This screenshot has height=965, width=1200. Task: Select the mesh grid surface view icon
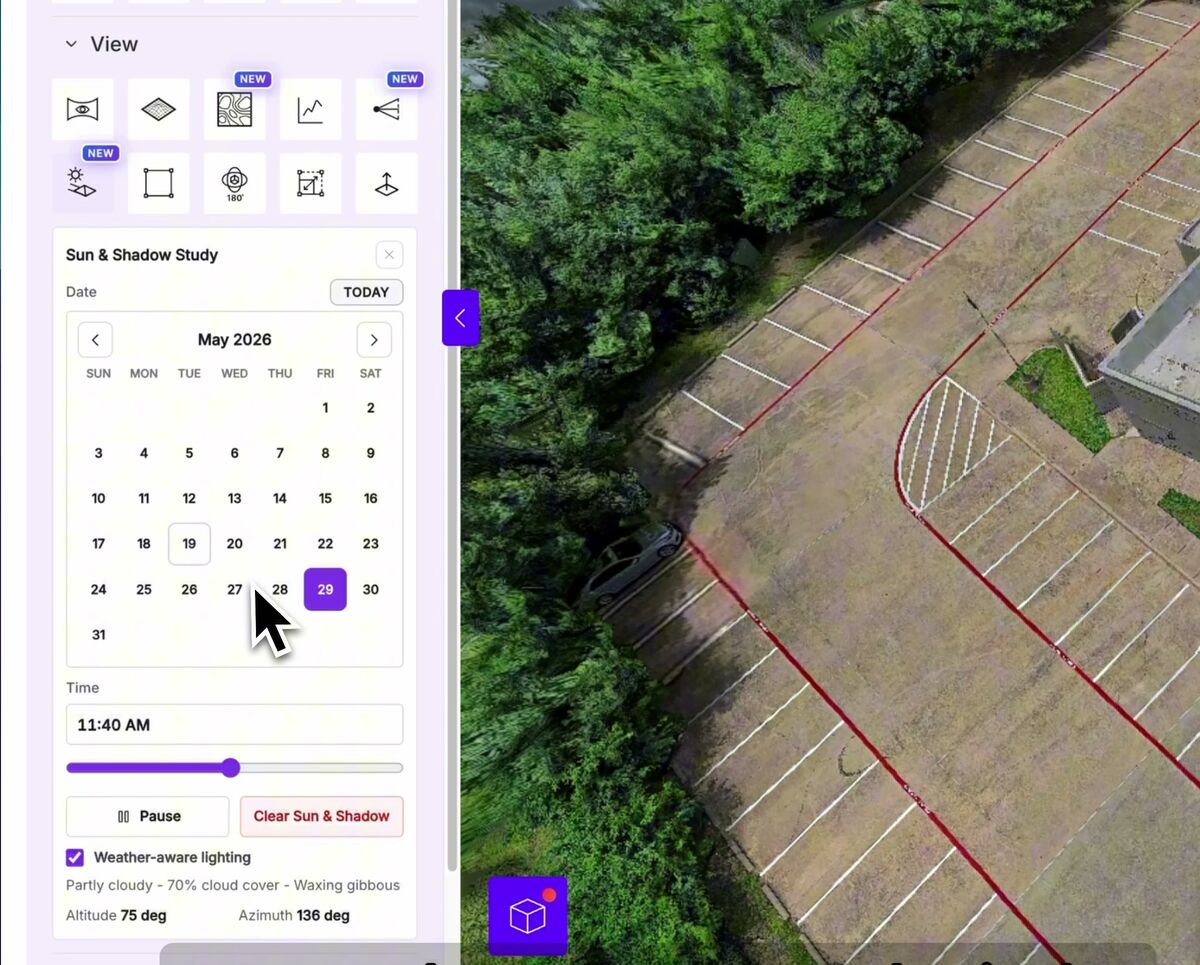[159, 109]
